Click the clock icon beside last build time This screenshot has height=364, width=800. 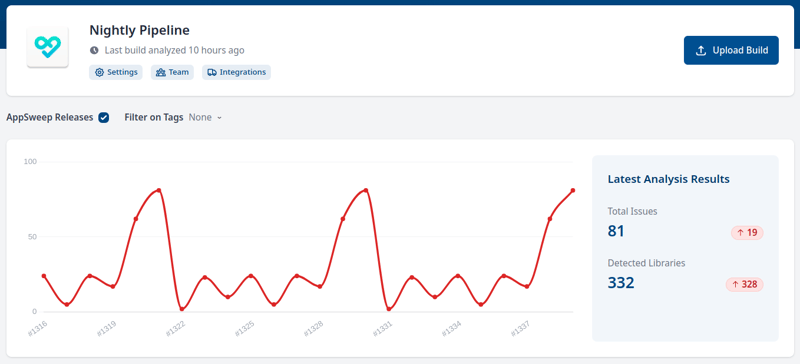point(94,51)
